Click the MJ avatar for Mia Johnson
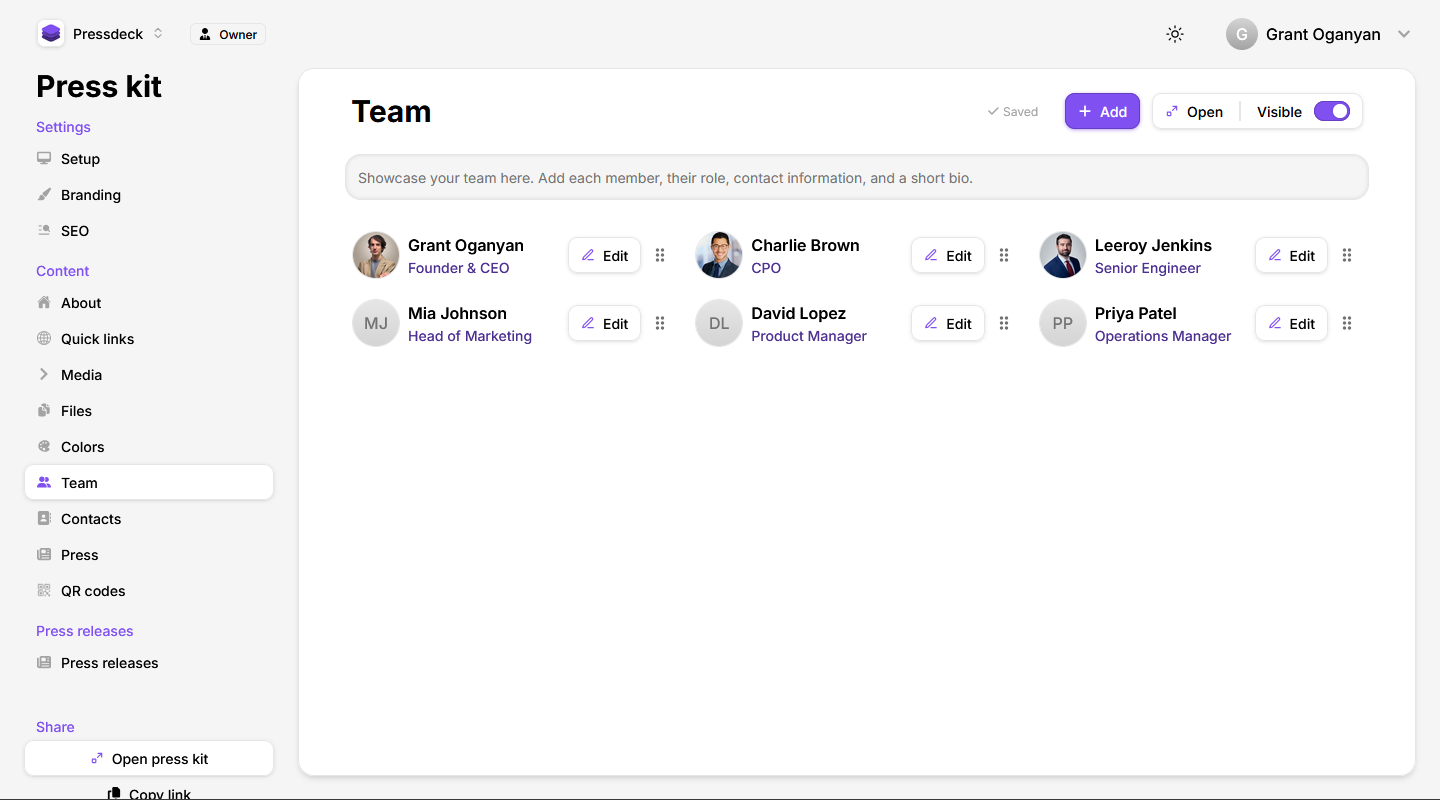Image resolution: width=1440 pixels, height=800 pixels. (376, 323)
